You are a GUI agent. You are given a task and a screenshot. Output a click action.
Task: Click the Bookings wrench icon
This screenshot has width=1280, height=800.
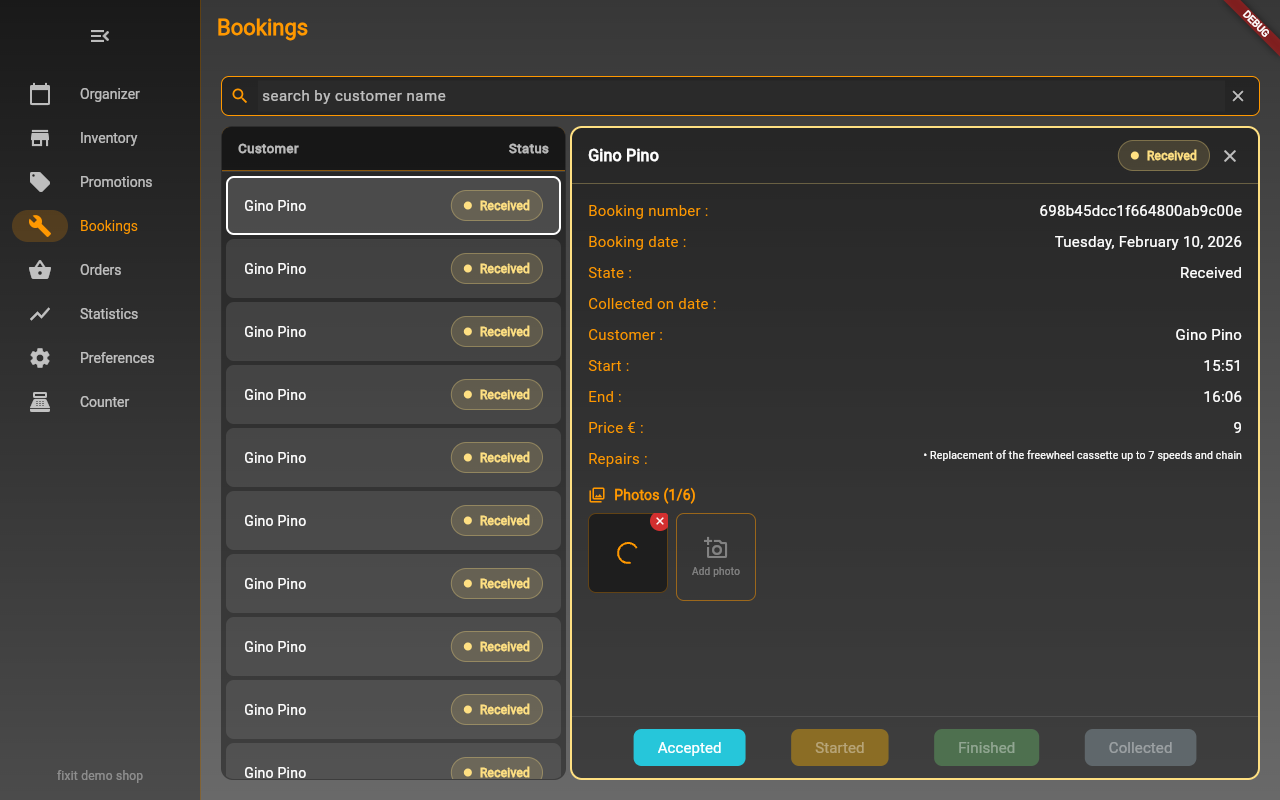[x=40, y=226]
